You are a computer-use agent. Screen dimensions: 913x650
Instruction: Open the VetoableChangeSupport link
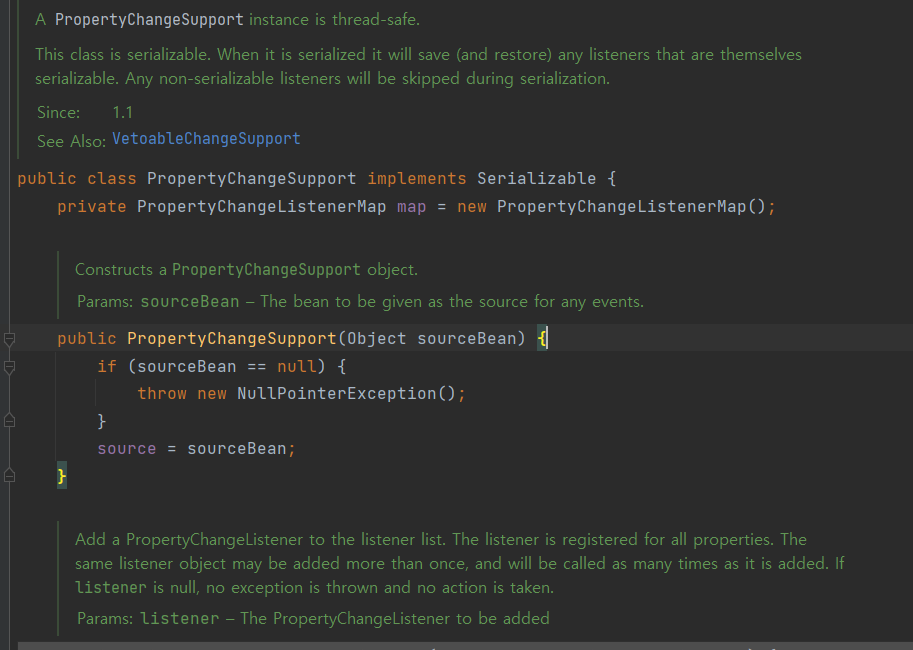pos(206,139)
